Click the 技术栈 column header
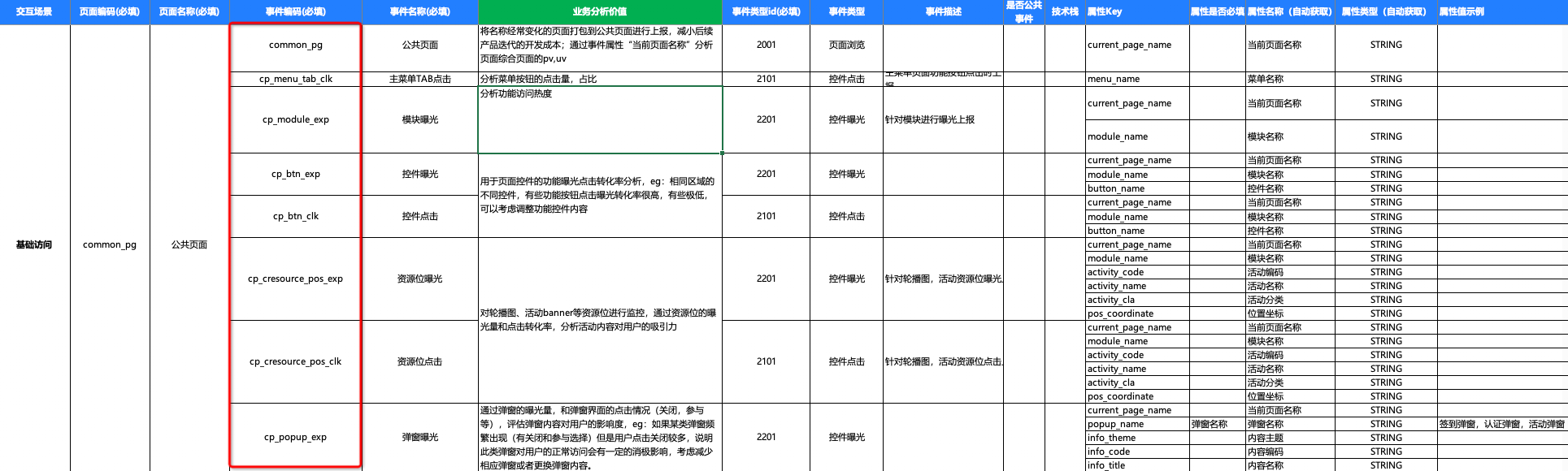Image resolution: width=1568 pixels, height=471 pixels. [x=1065, y=11]
